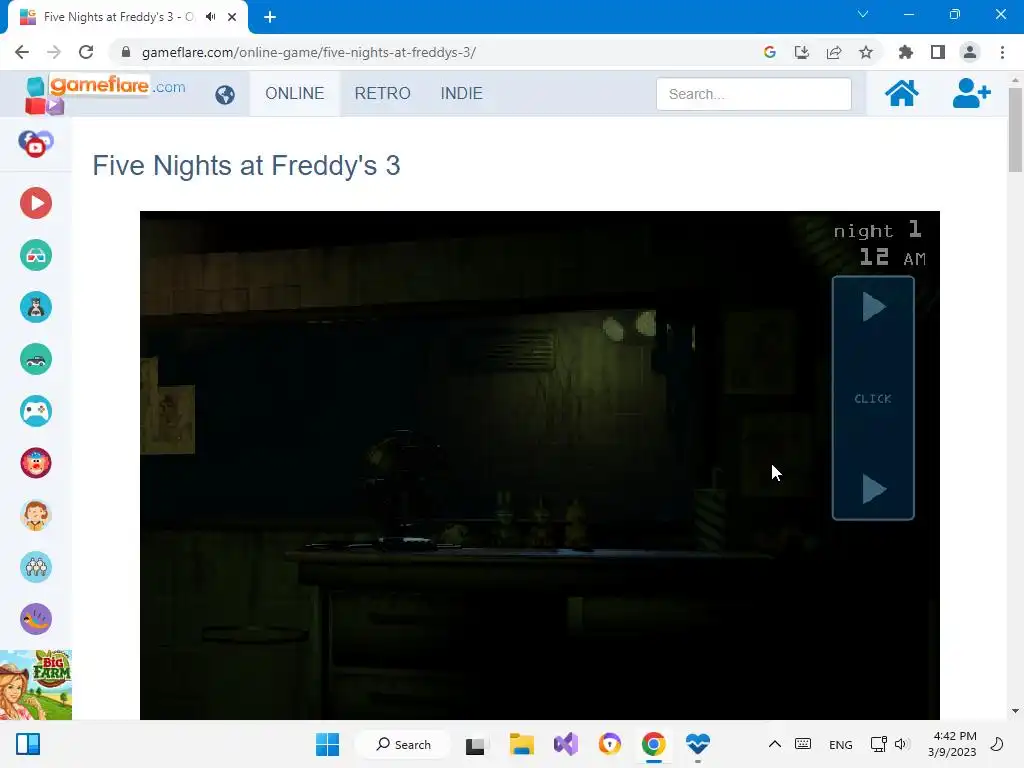Open the taskbar clock and date
The image size is (1024, 768).
click(953, 744)
